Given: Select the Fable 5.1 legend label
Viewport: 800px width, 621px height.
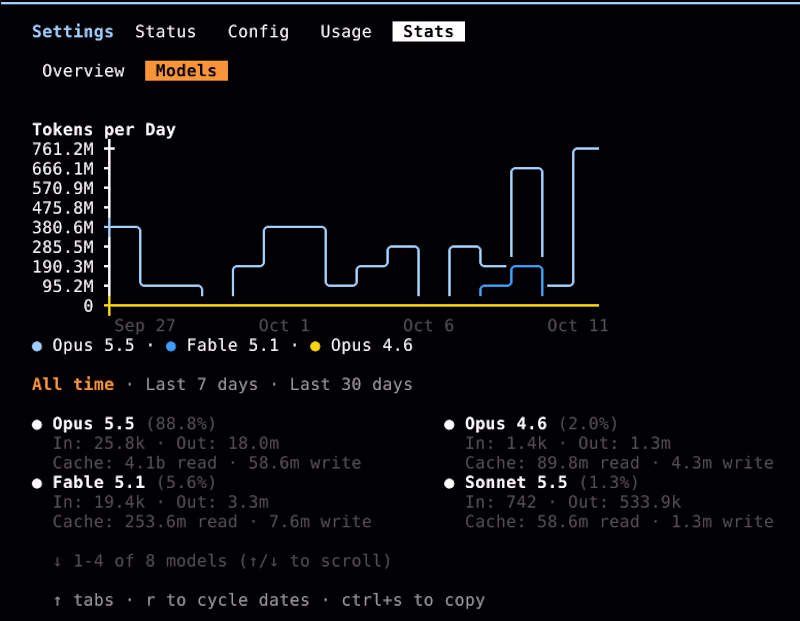Looking at the screenshot, I should pos(233,345).
